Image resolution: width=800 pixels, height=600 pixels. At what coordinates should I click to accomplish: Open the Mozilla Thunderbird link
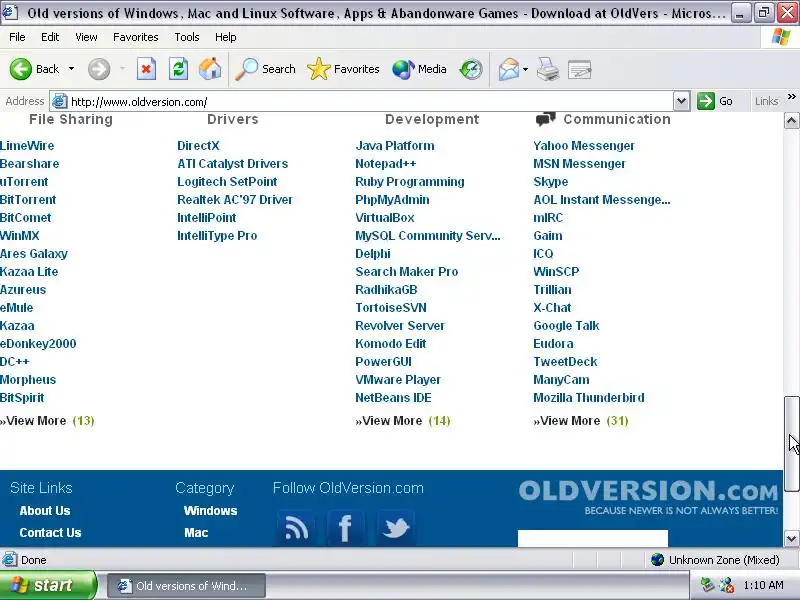click(x=589, y=397)
